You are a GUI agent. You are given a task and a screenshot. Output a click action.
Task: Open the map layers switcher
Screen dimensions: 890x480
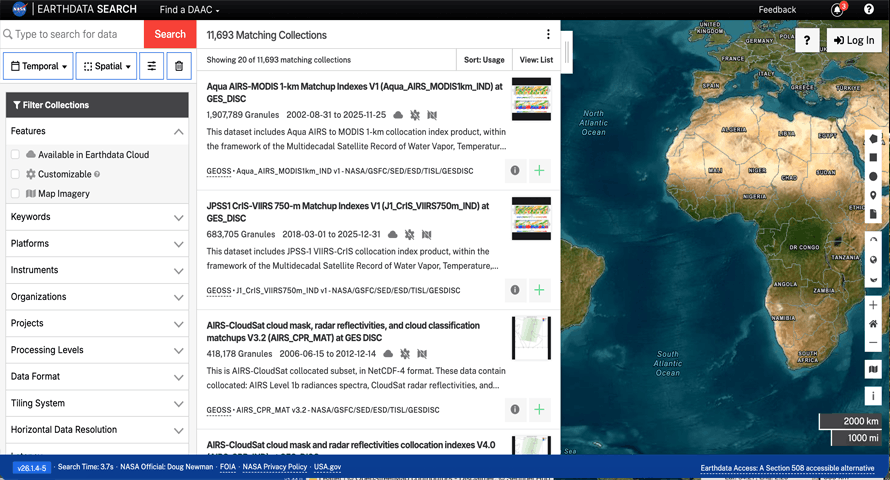pyautogui.click(x=873, y=369)
